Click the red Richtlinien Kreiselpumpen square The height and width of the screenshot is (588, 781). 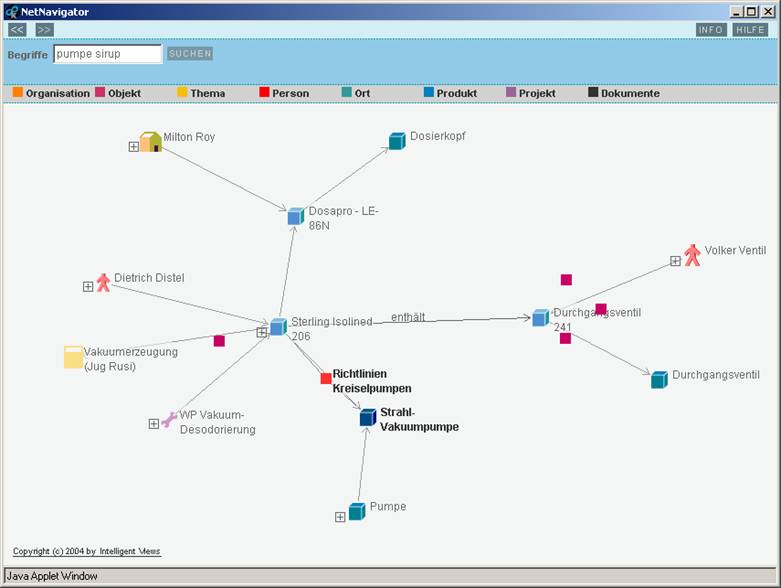coord(326,378)
